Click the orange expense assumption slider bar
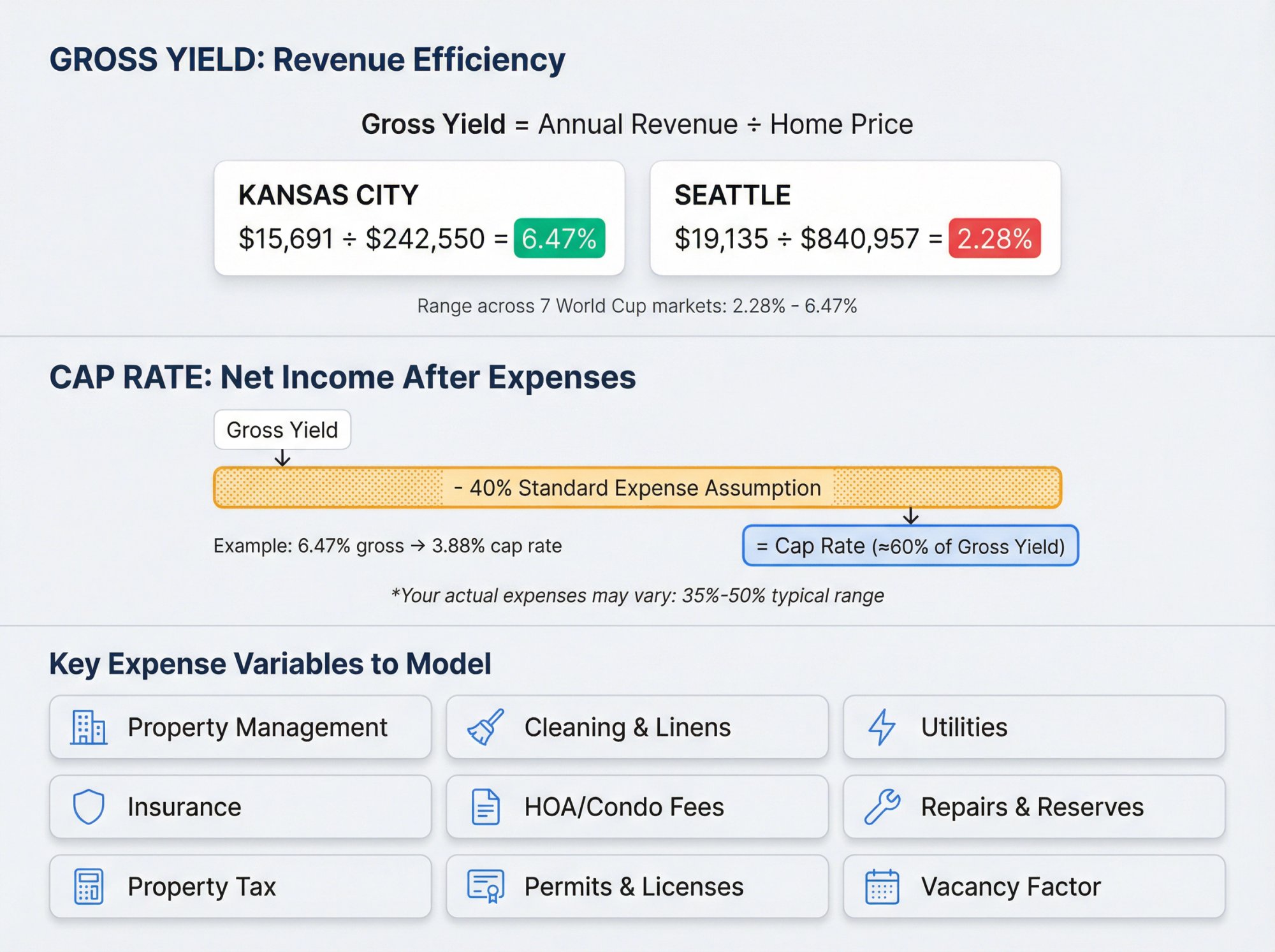The image size is (1275, 952). (x=637, y=488)
